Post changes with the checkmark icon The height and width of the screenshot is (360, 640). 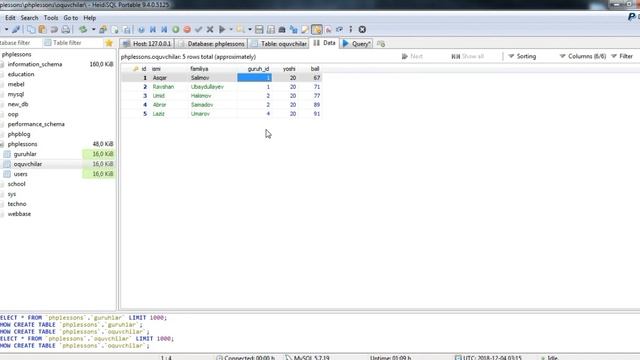point(198,29)
